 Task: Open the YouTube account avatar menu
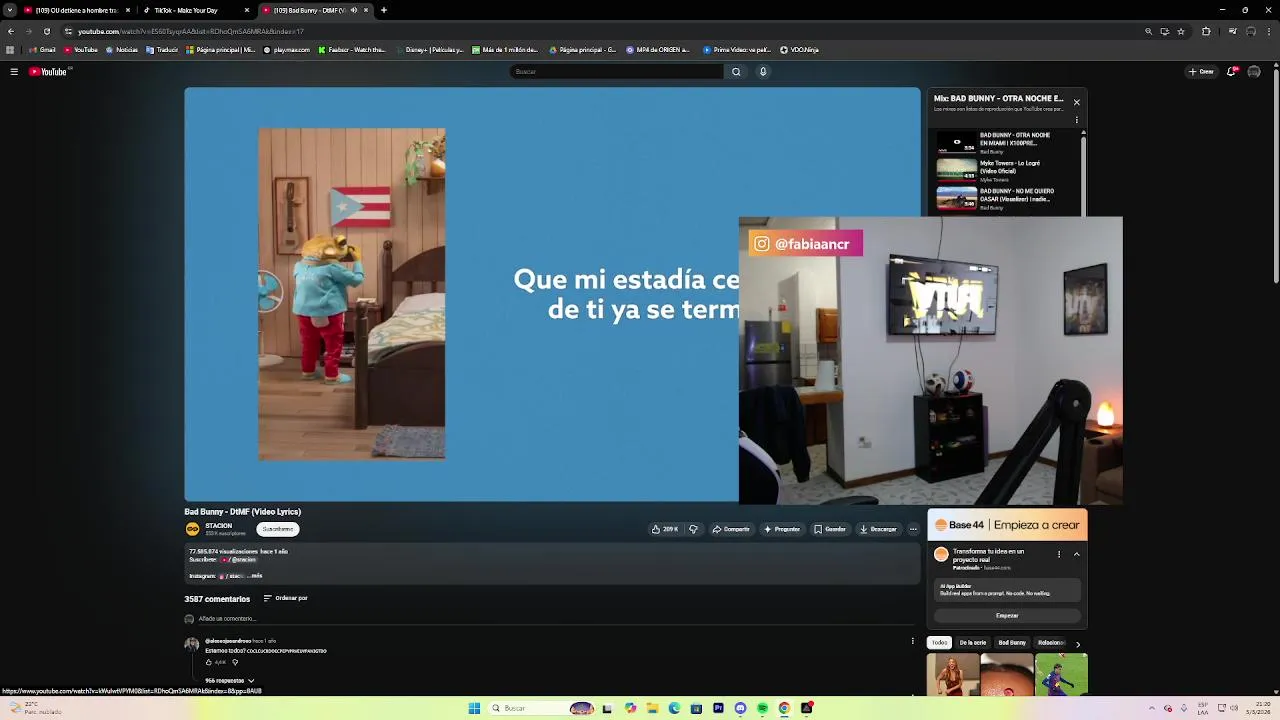[1254, 71]
